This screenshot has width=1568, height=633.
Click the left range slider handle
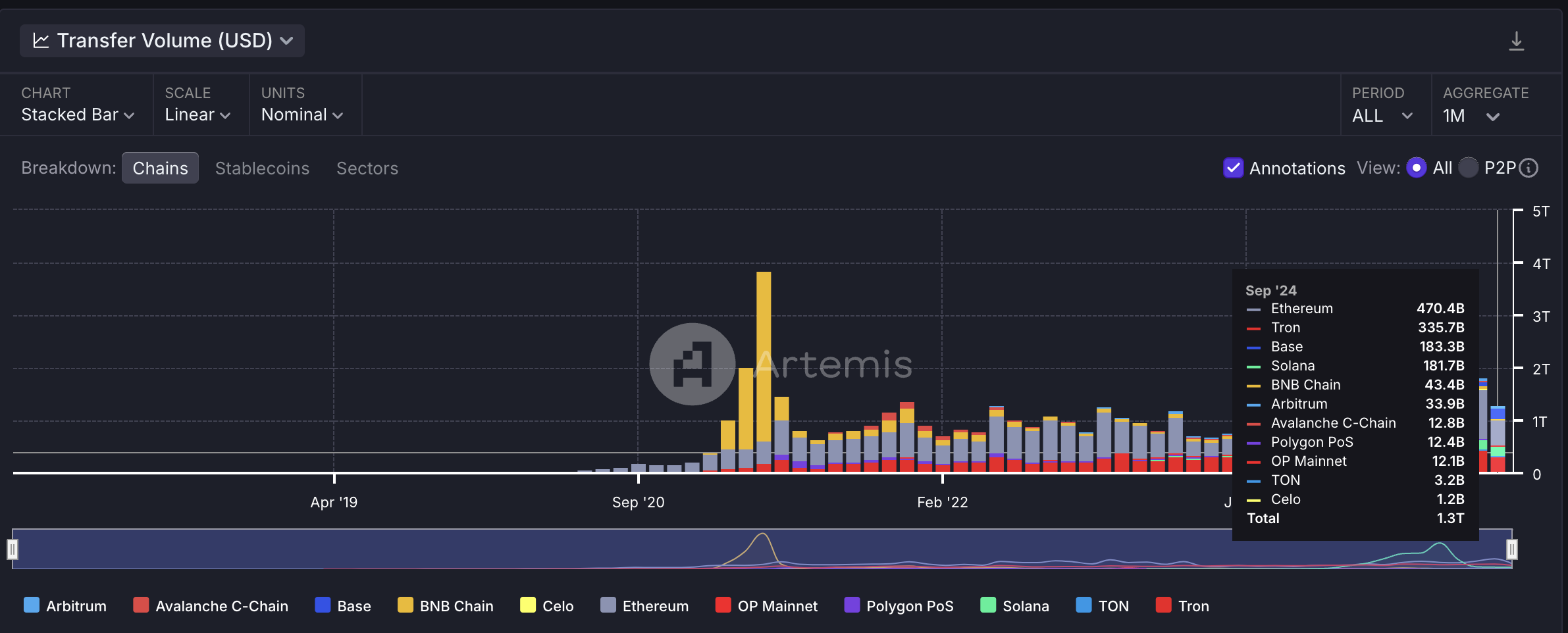coord(13,549)
